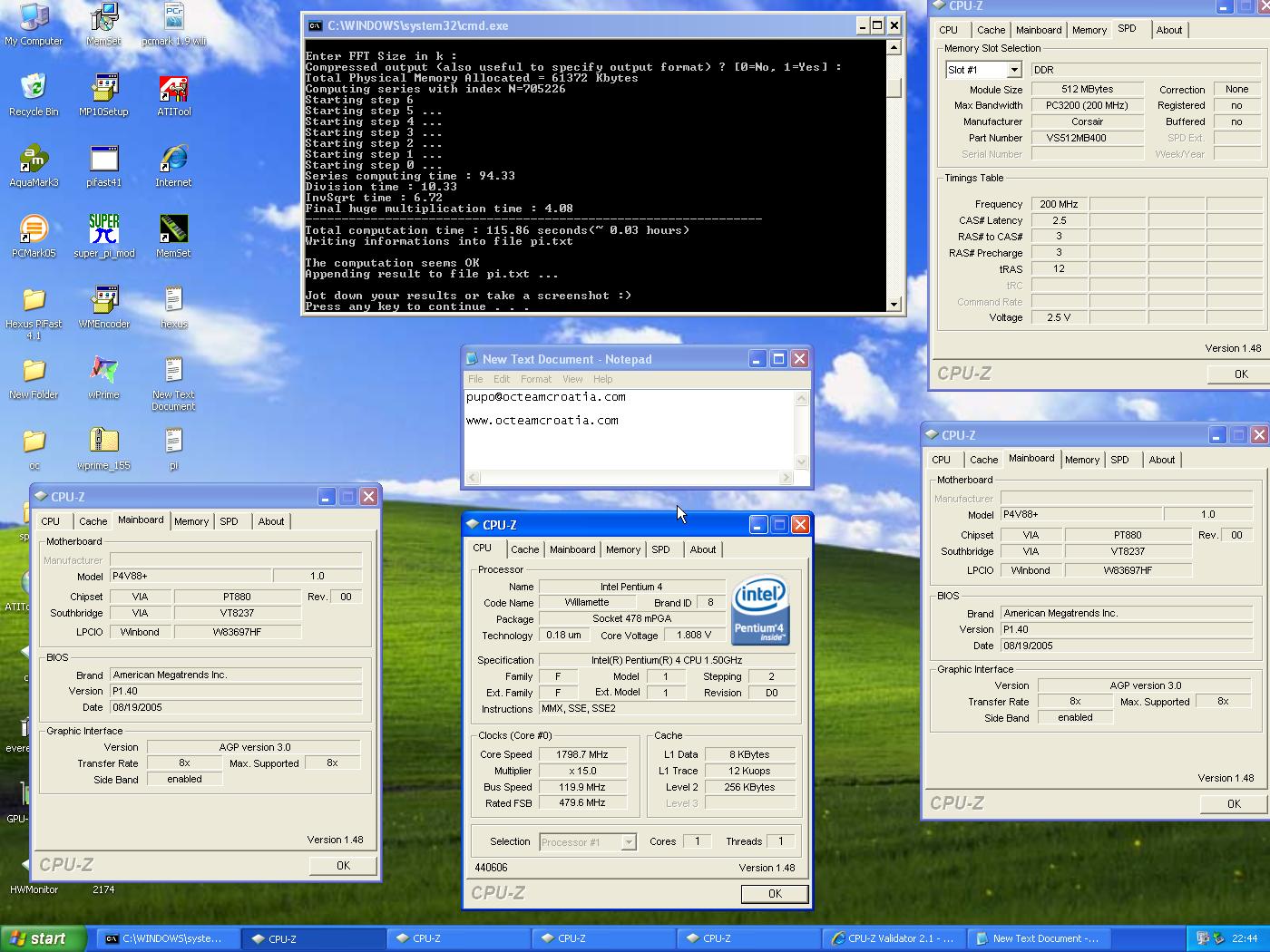The width and height of the screenshot is (1270, 952).
Task: Open View menu in Notepad
Action: pyautogui.click(x=572, y=379)
